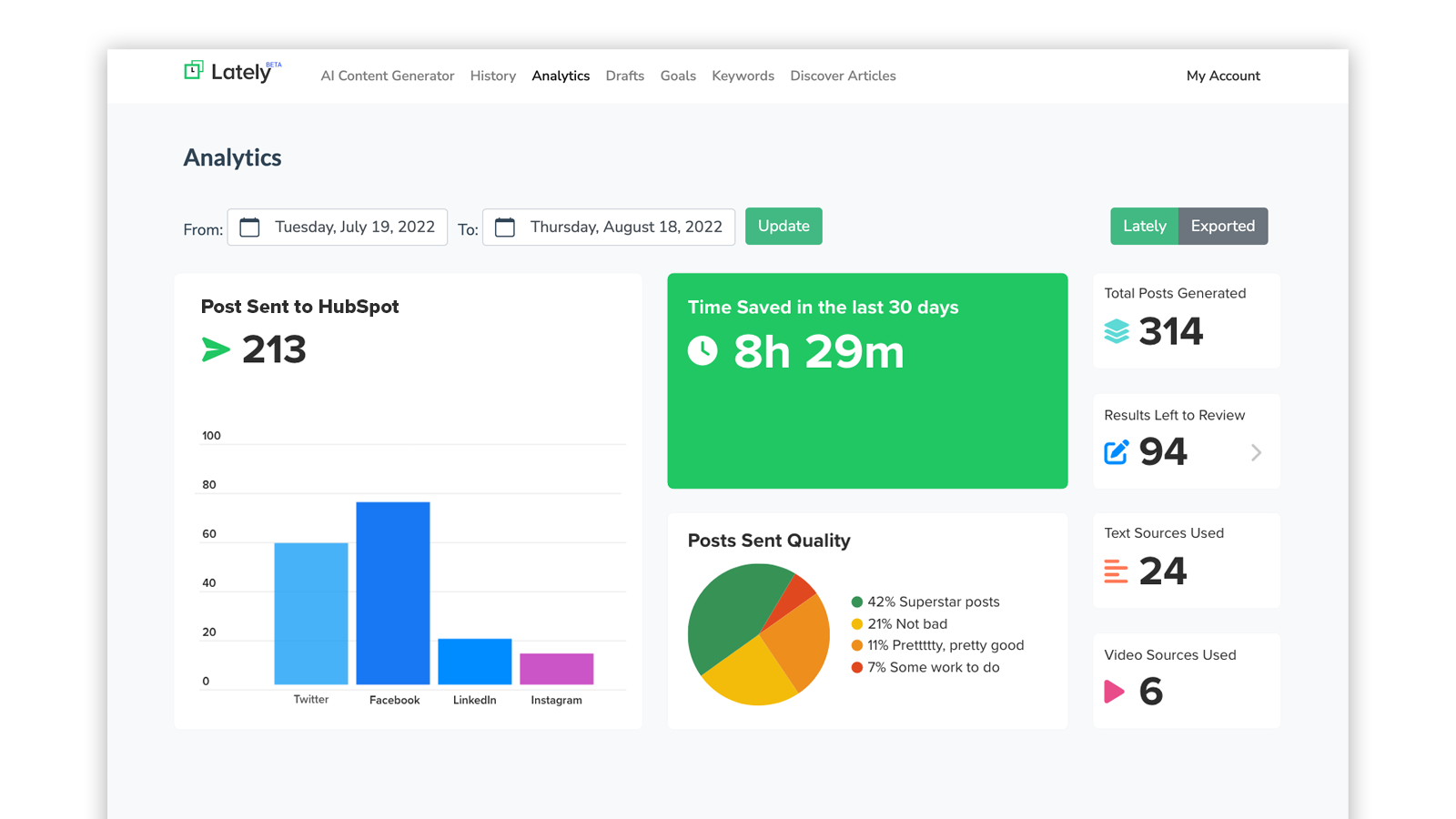The width and height of the screenshot is (1456, 819).
Task: Expand Results Left to Review chevron
Action: [1256, 452]
